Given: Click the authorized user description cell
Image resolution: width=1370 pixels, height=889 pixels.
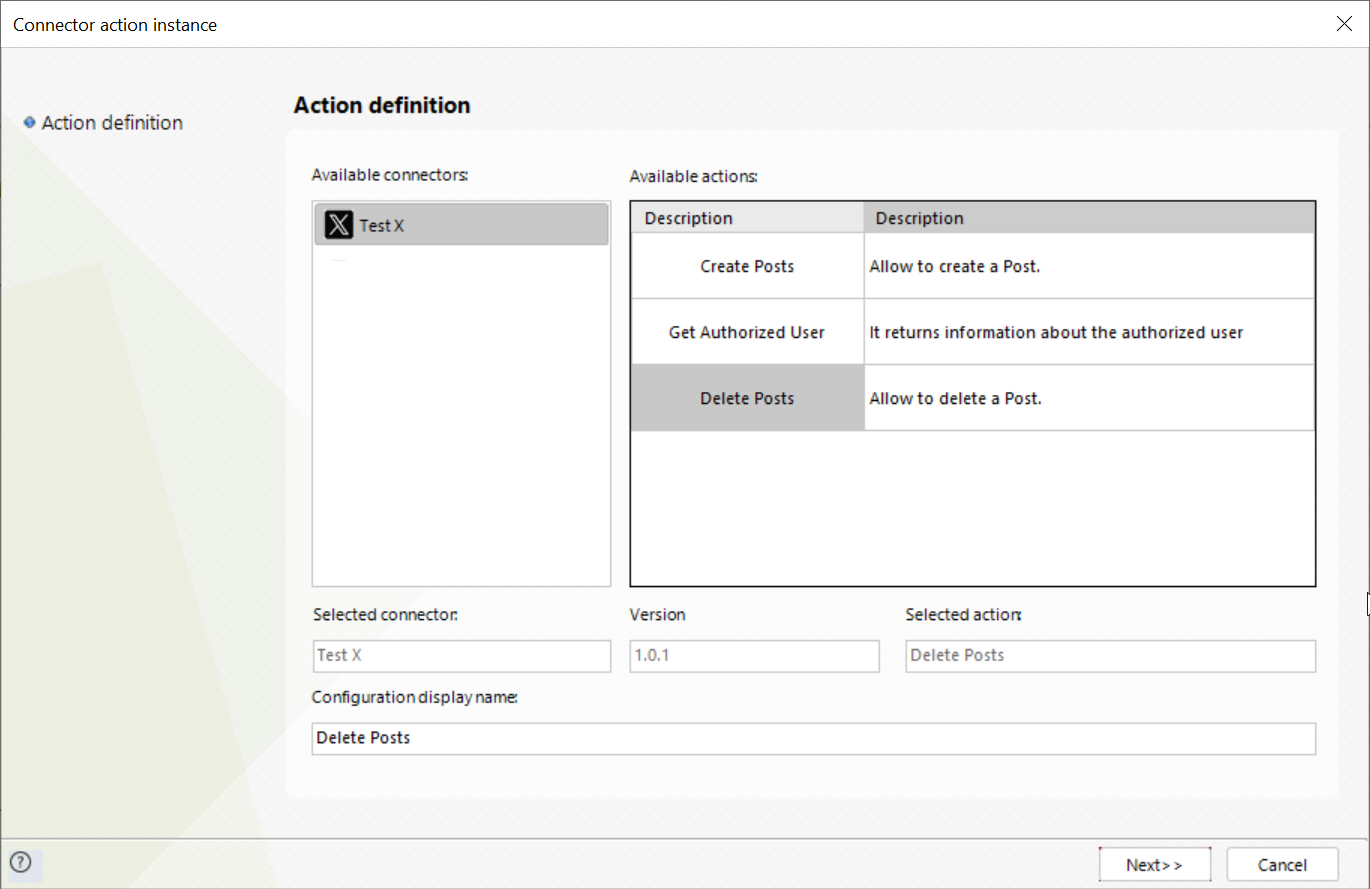Looking at the screenshot, I should click(x=1089, y=332).
